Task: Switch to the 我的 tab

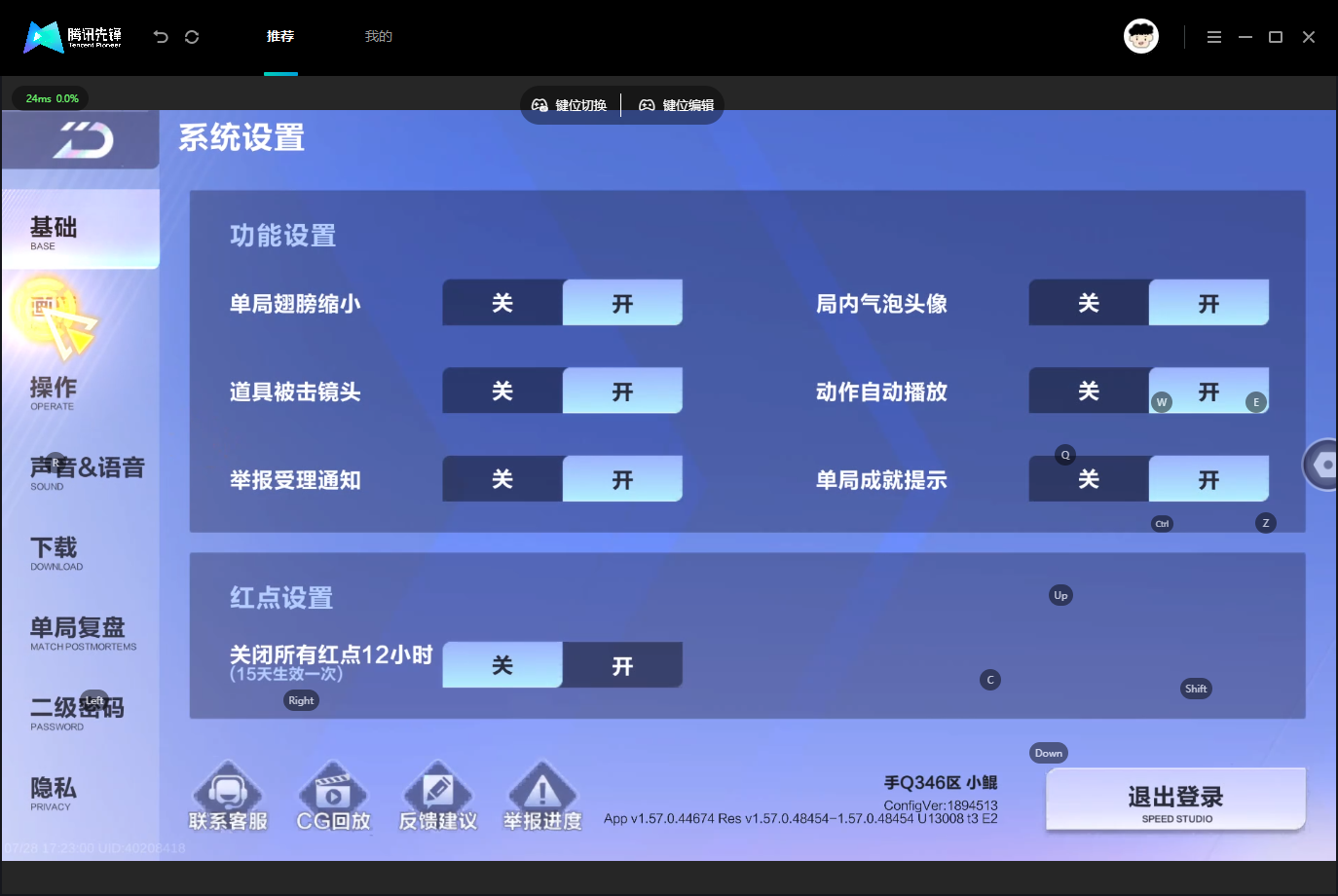Action: click(x=379, y=37)
